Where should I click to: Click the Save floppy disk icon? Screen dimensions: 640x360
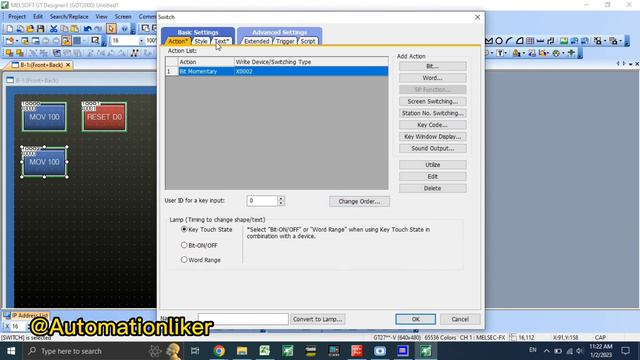40,29
